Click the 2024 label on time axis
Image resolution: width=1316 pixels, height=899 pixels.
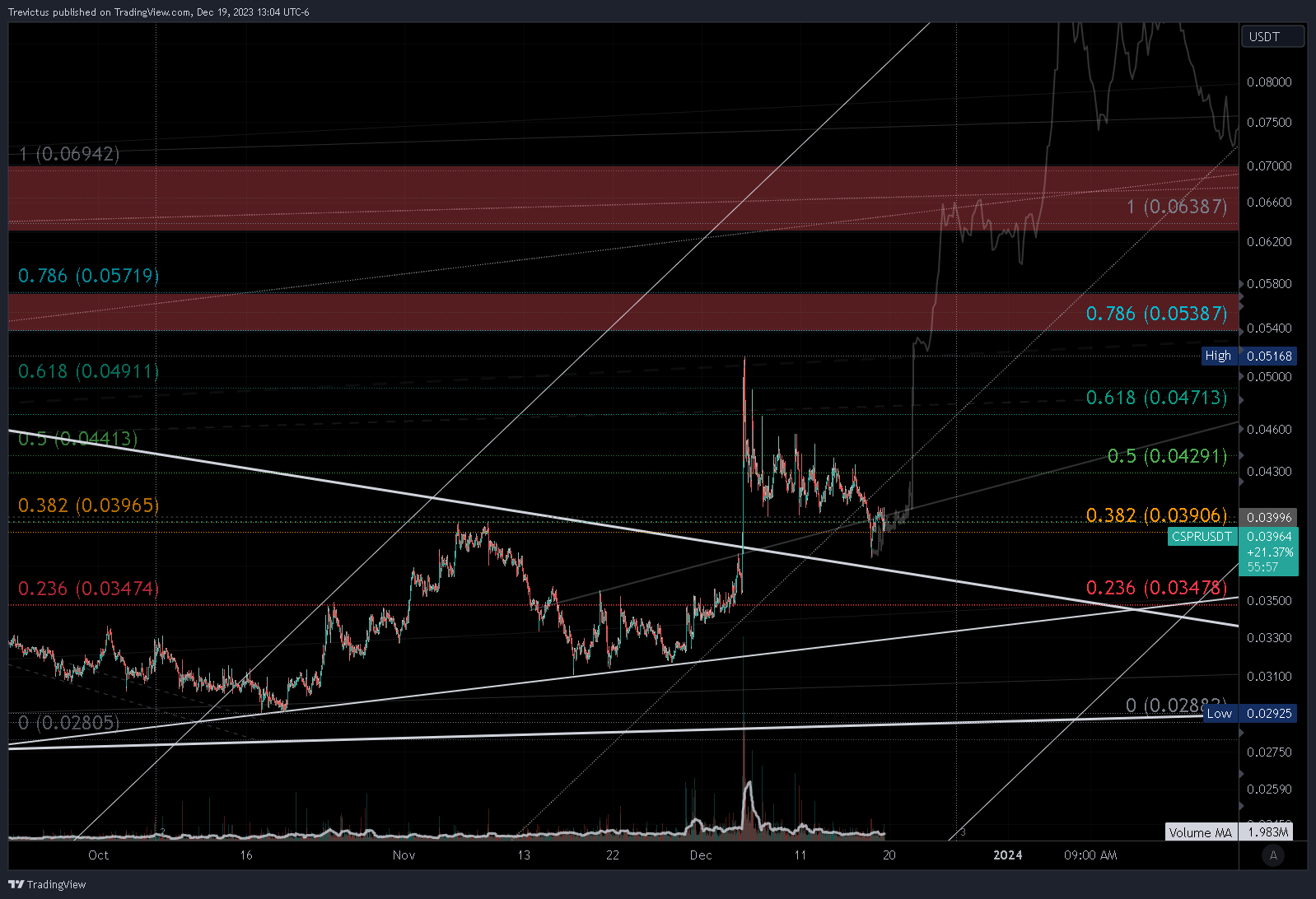point(1008,855)
